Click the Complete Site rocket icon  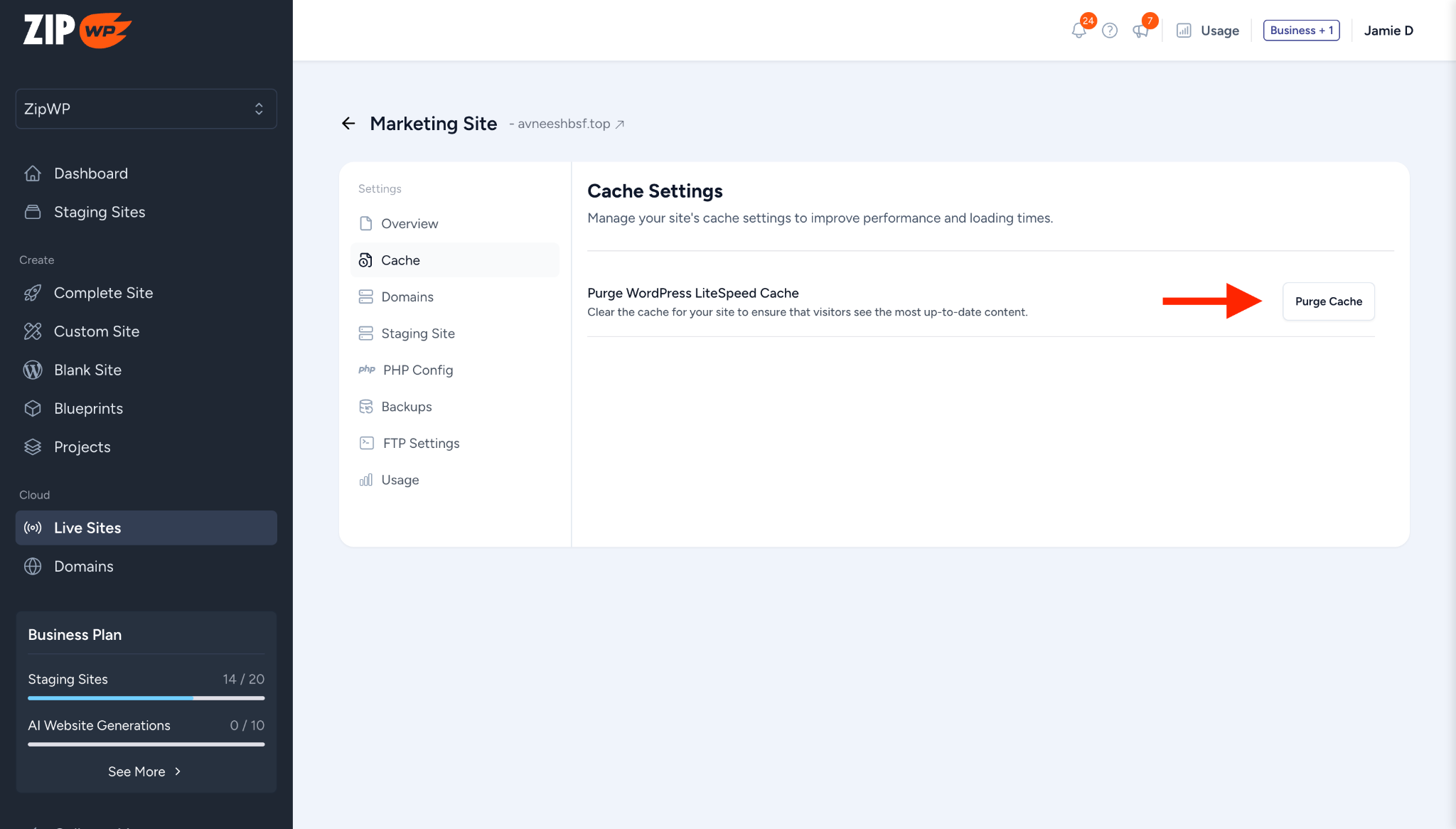[33, 293]
